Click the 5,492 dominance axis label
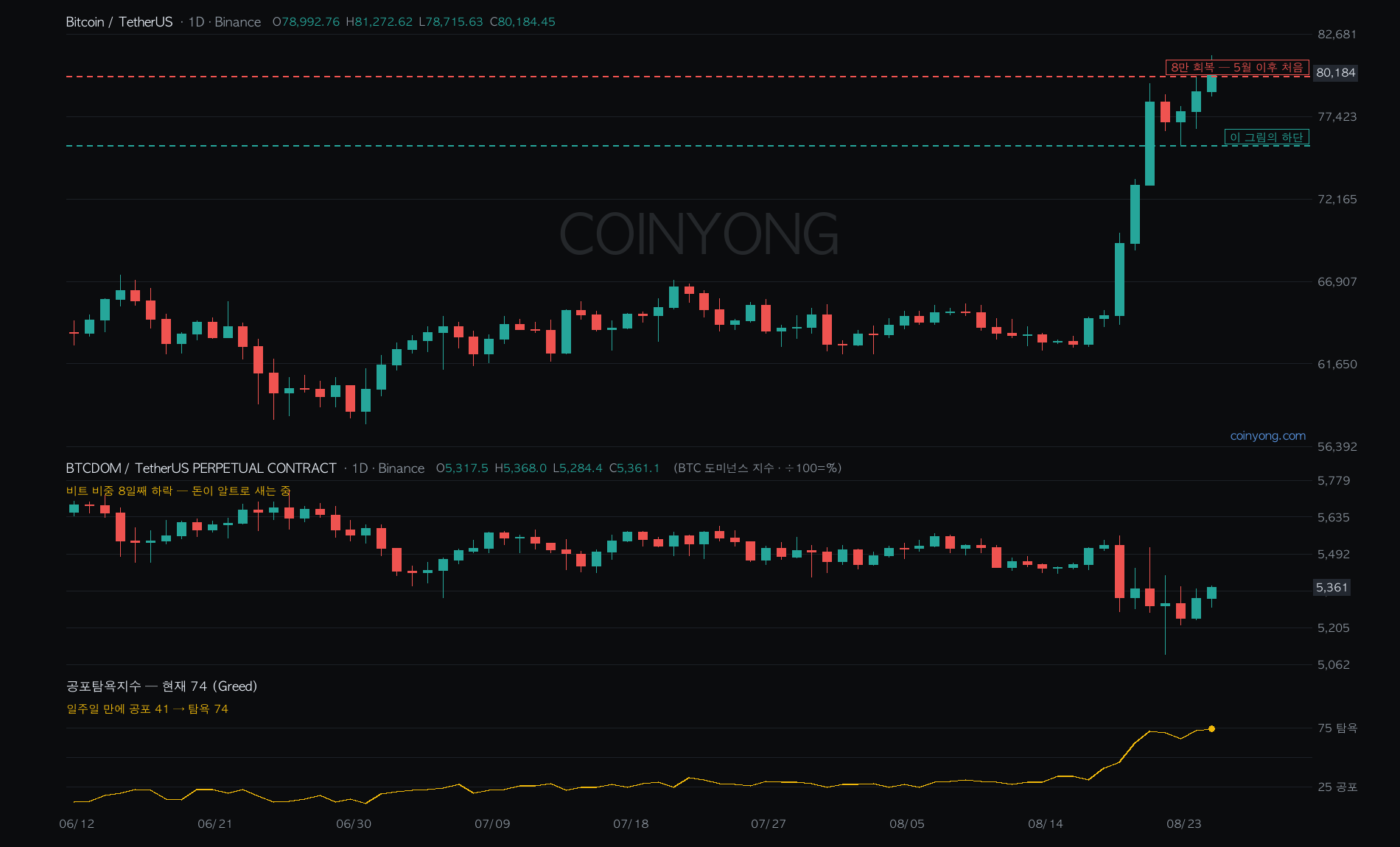The width and height of the screenshot is (1400, 847). coord(1334,554)
